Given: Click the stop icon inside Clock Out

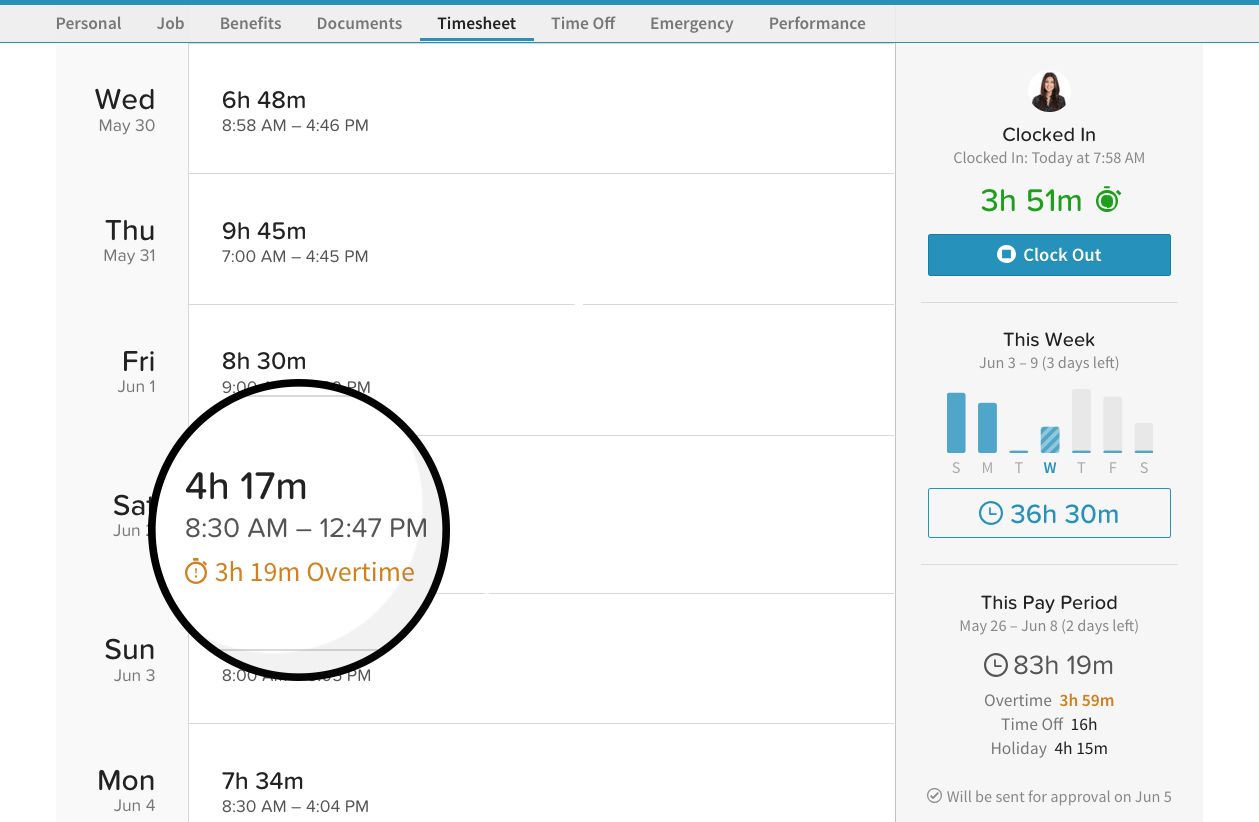Looking at the screenshot, I should pyautogui.click(x=1006, y=255).
